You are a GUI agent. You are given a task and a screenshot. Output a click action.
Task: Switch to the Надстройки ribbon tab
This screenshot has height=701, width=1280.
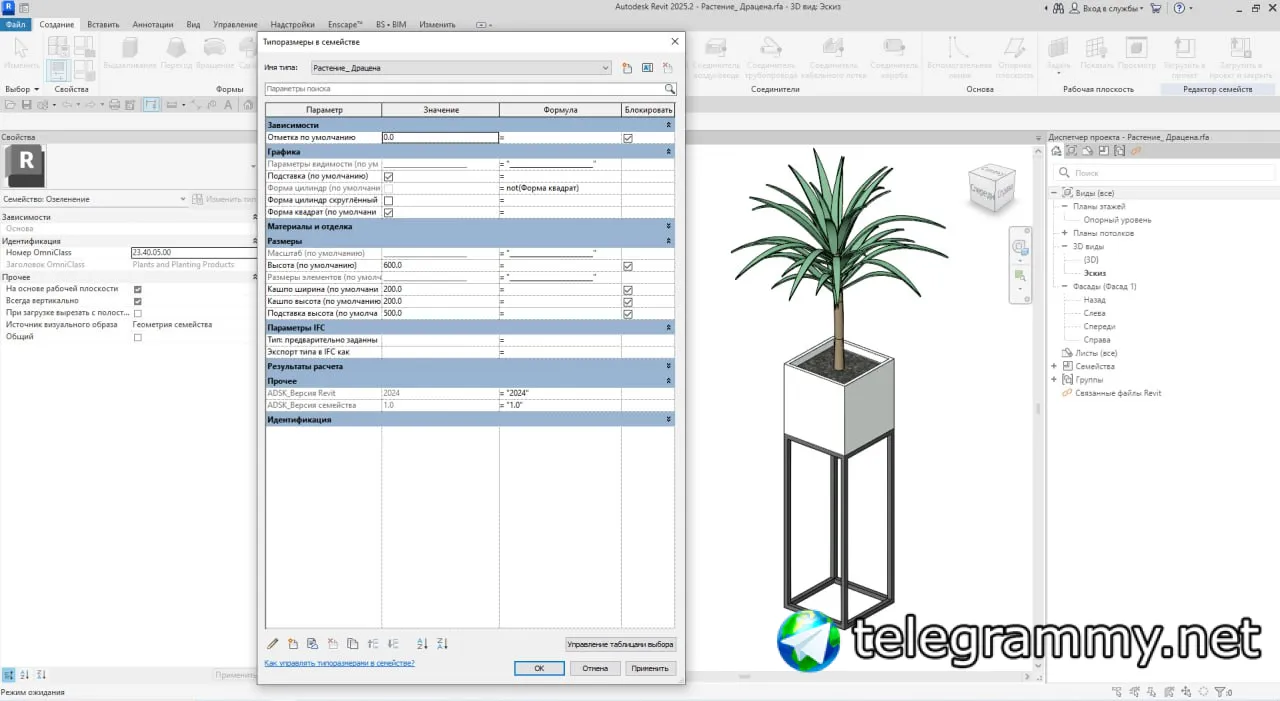click(293, 24)
